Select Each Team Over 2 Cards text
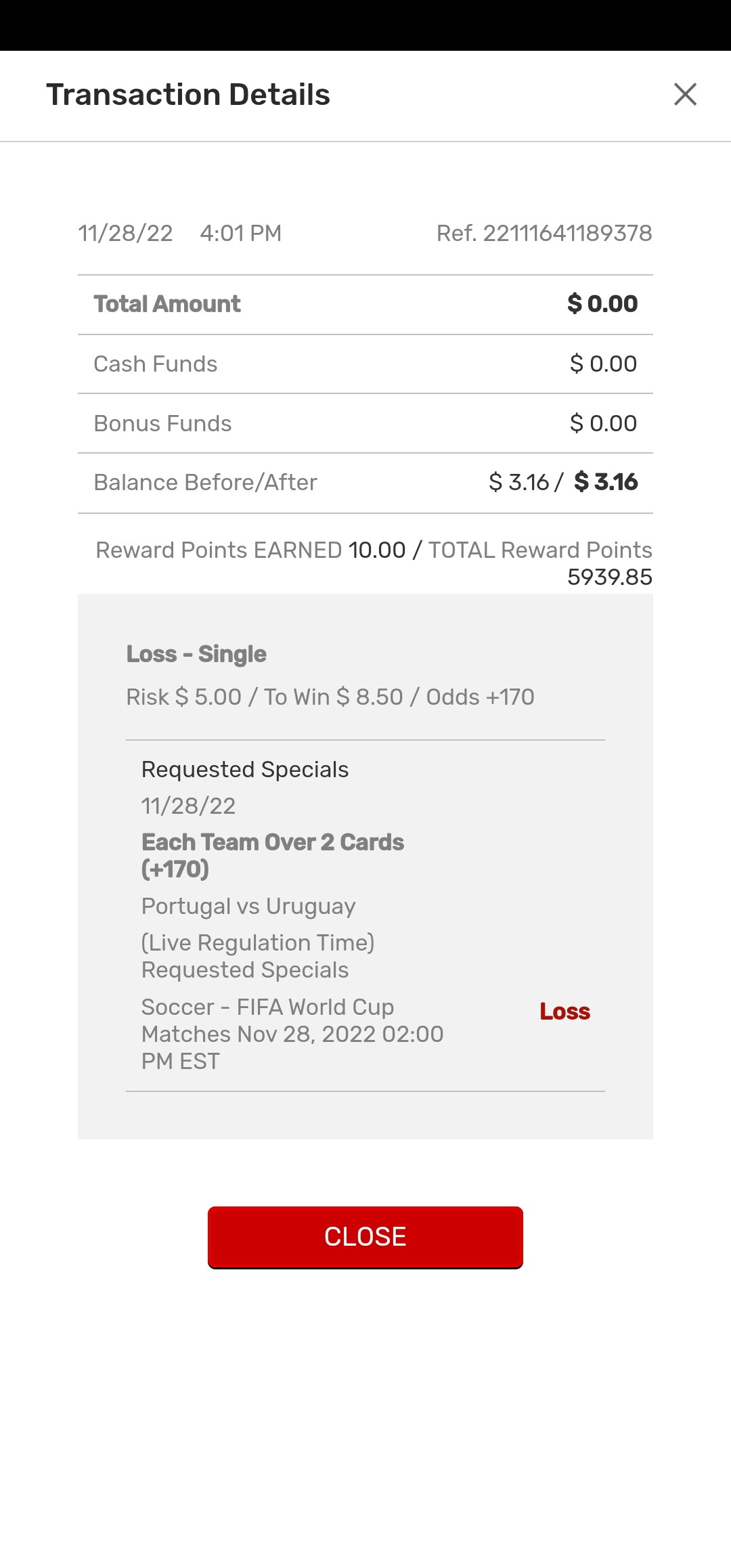This screenshot has height=1568, width=731. coord(272,842)
